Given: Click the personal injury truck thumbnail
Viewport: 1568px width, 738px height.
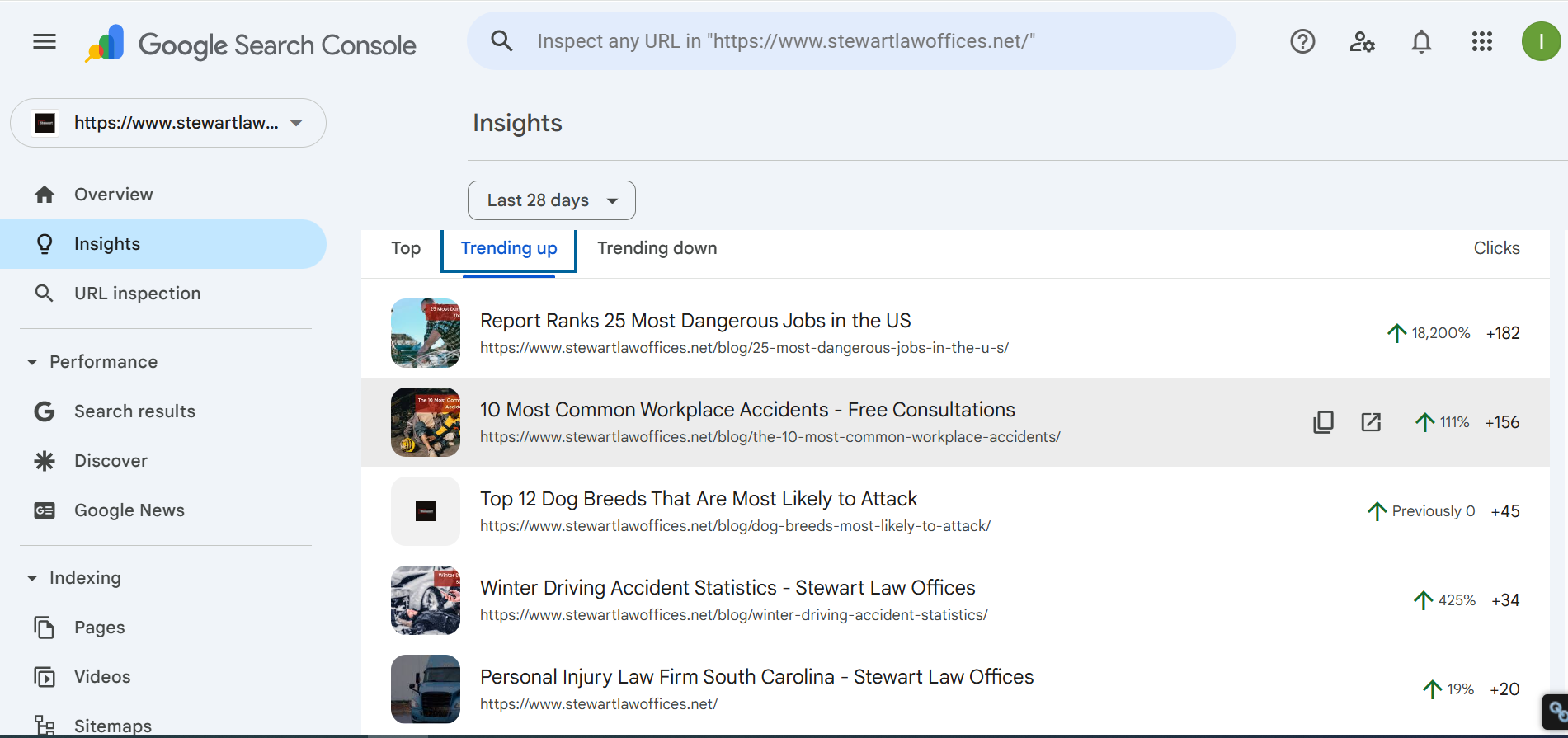Looking at the screenshot, I should tap(426, 689).
